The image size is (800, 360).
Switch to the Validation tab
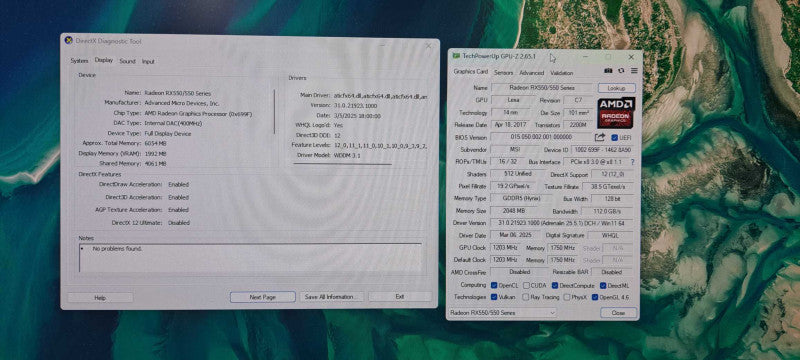pos(562,73)
